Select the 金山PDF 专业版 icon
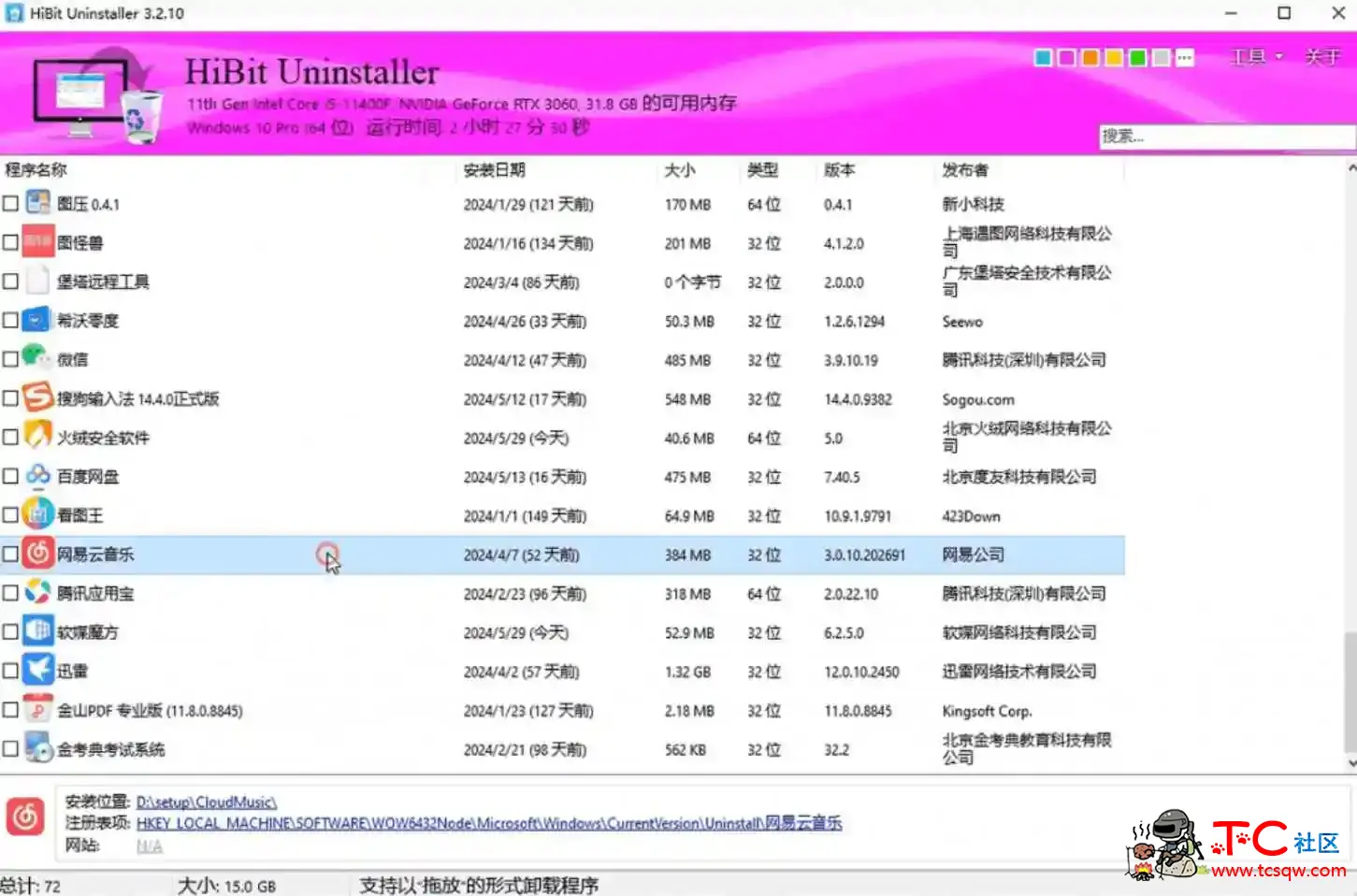Viewport: 1357px width, 896px height. click(37, 709)
